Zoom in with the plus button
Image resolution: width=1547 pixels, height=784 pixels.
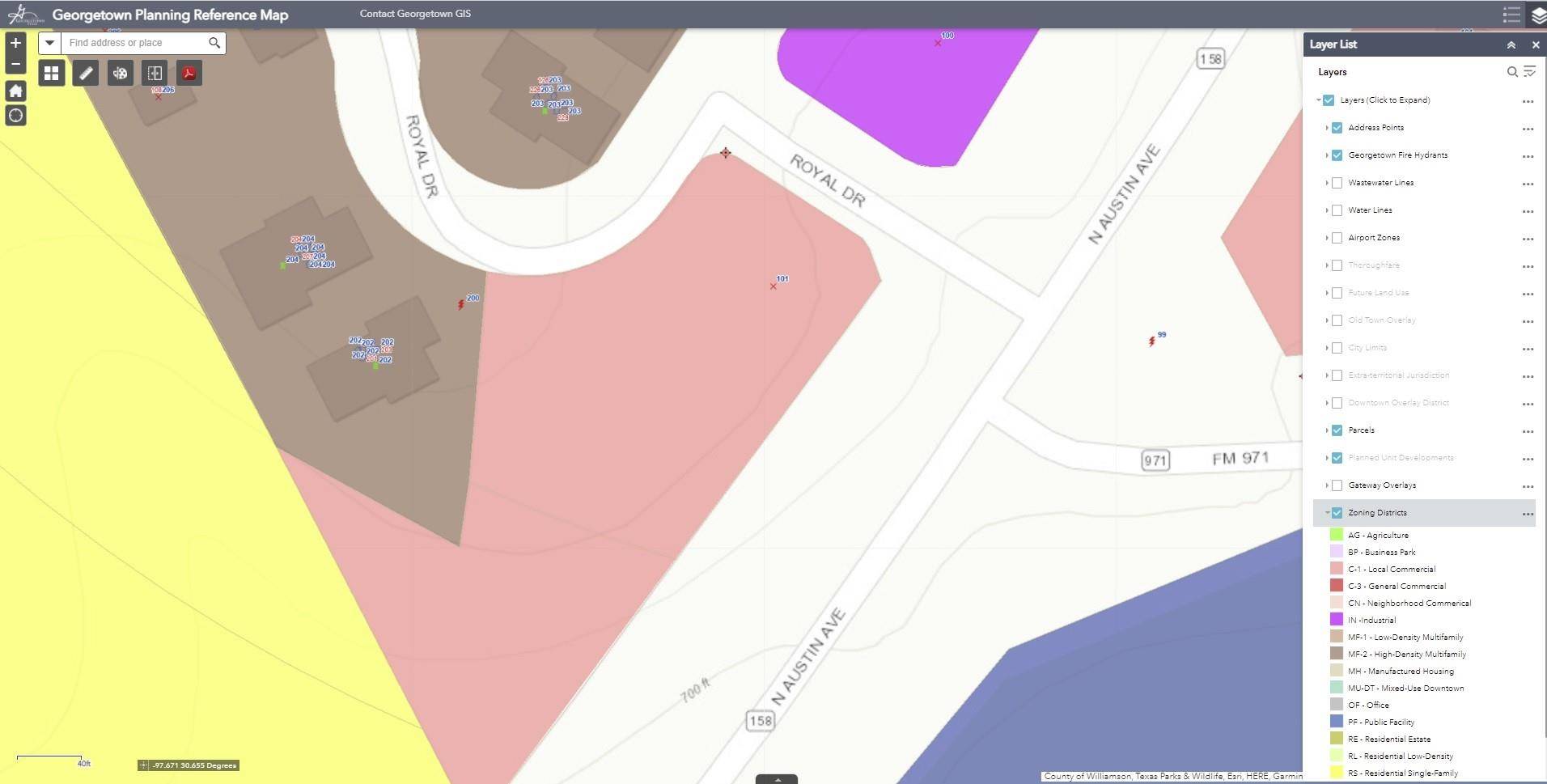pos(15,43)
